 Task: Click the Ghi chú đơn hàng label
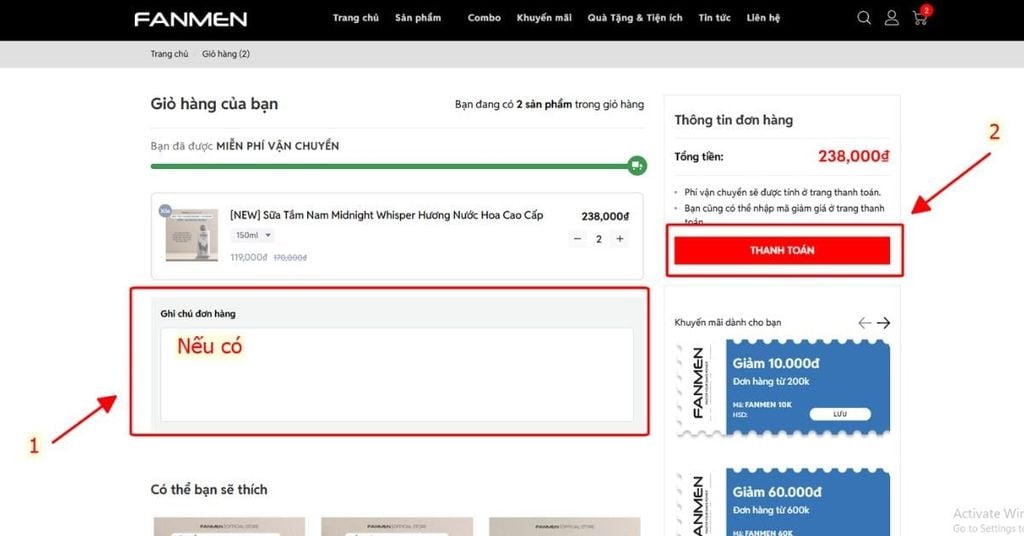click(x=198, y=313)
